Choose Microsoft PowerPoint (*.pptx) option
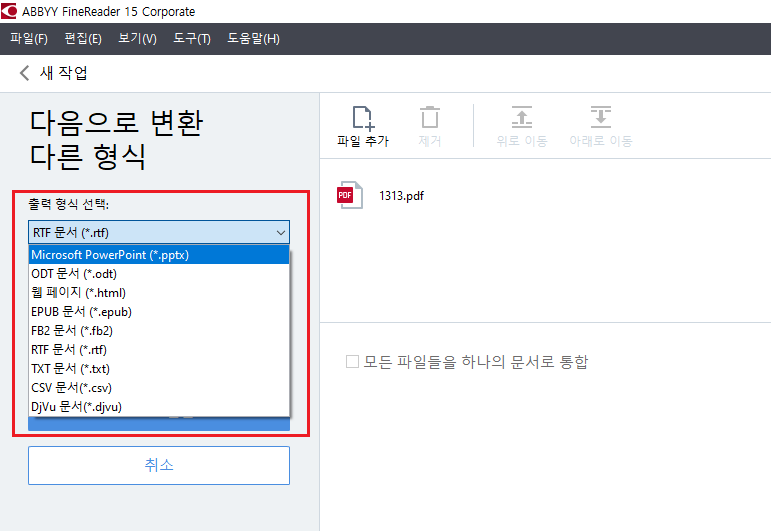Viewport: 771px width, 531px height. coord(159,255)
